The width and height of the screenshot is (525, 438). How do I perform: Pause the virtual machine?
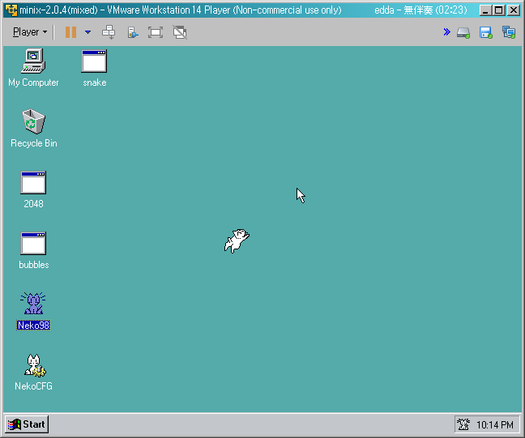point(71,32)
